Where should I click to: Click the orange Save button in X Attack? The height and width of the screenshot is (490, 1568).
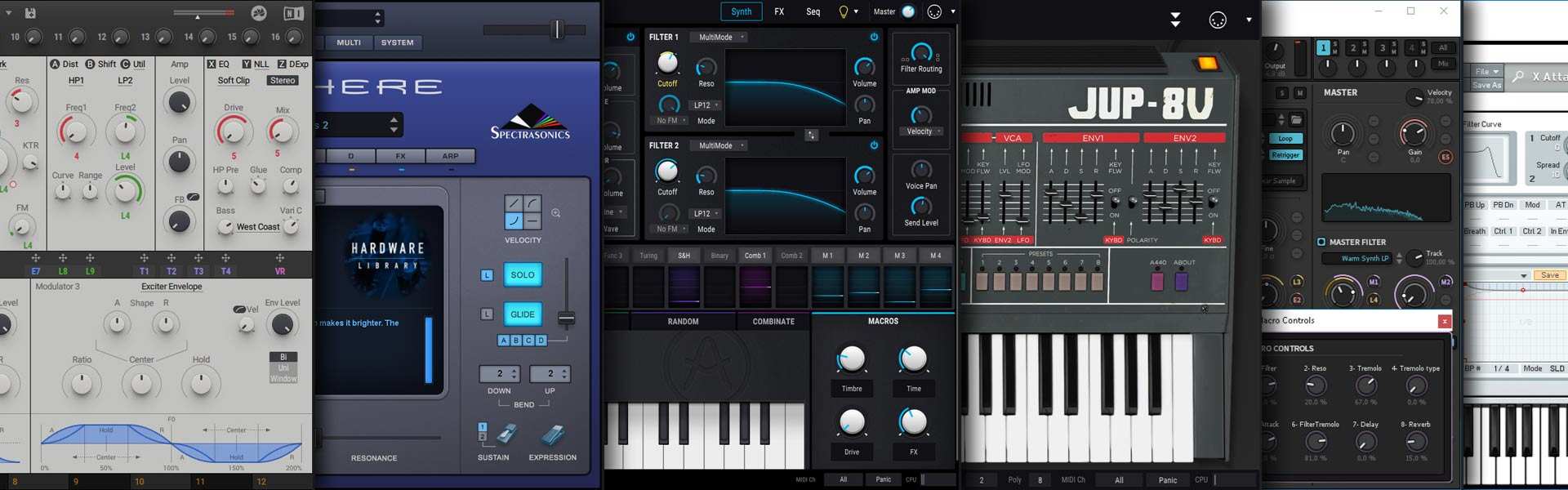pos(1550,275)
